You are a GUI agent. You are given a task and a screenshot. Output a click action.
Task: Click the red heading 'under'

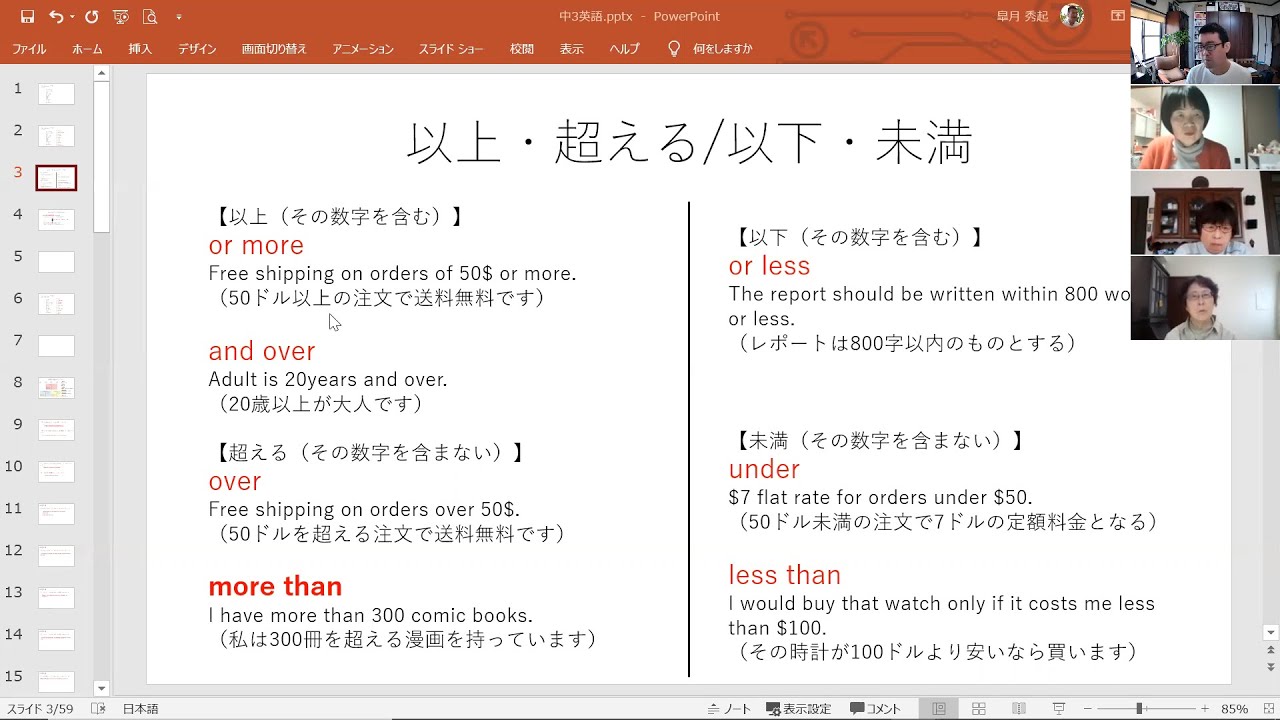tap(764, 470)
